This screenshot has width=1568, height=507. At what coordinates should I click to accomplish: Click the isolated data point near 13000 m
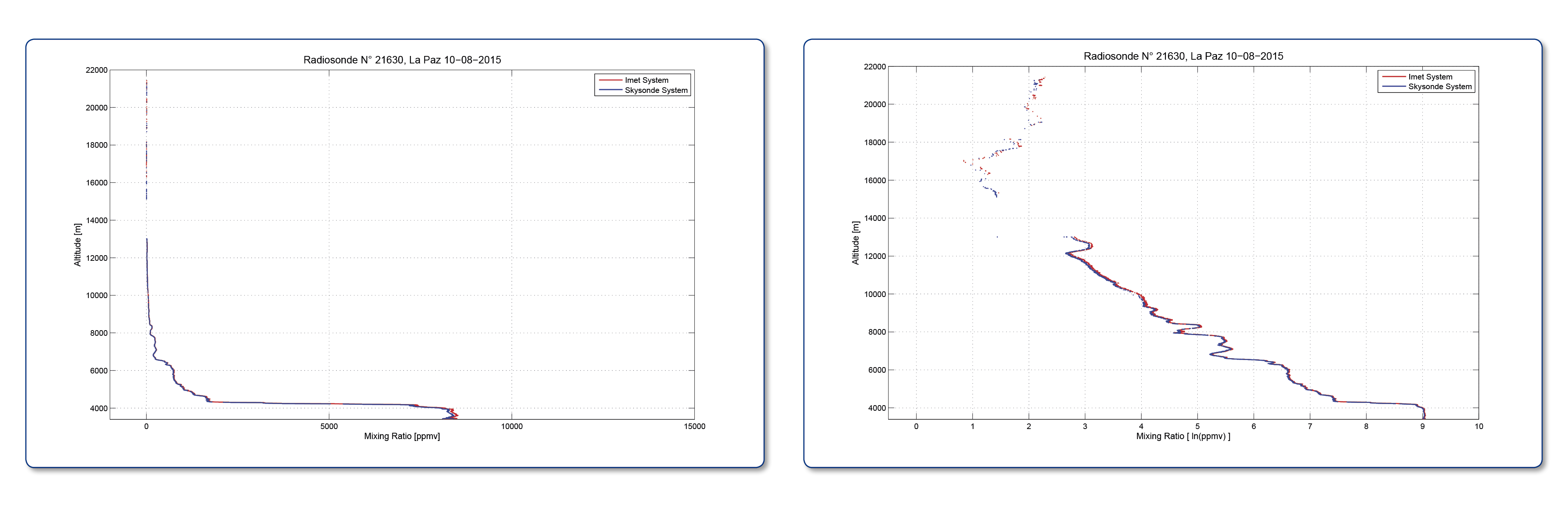click(x=997, y=237)
